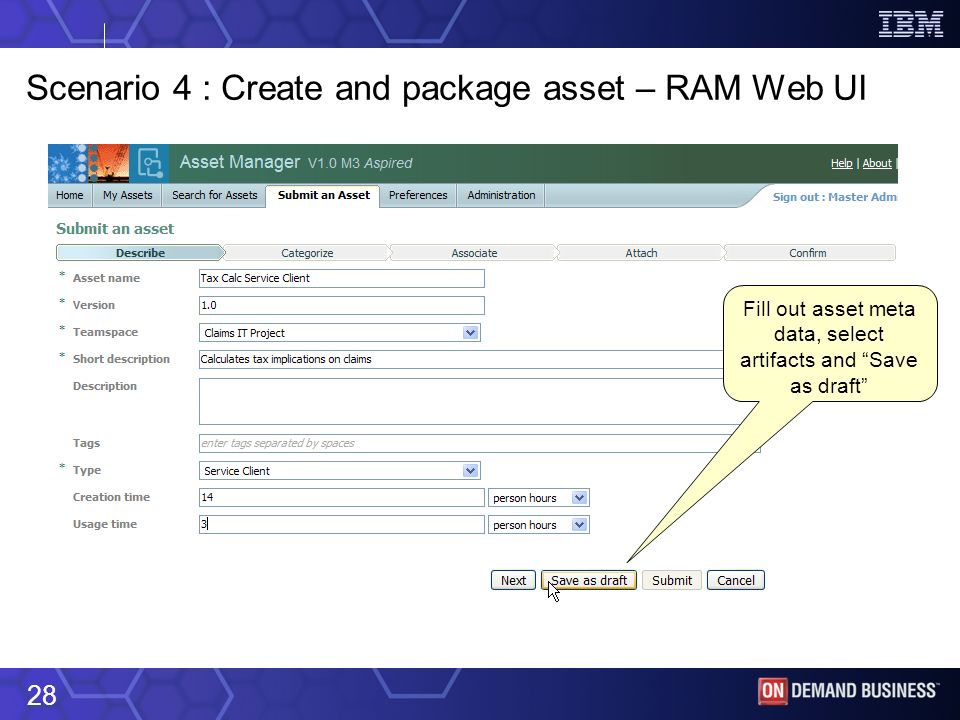The width and height of the screenshot is (960, 720).
Task: Click the Short description label
Action: coord(121,359)
